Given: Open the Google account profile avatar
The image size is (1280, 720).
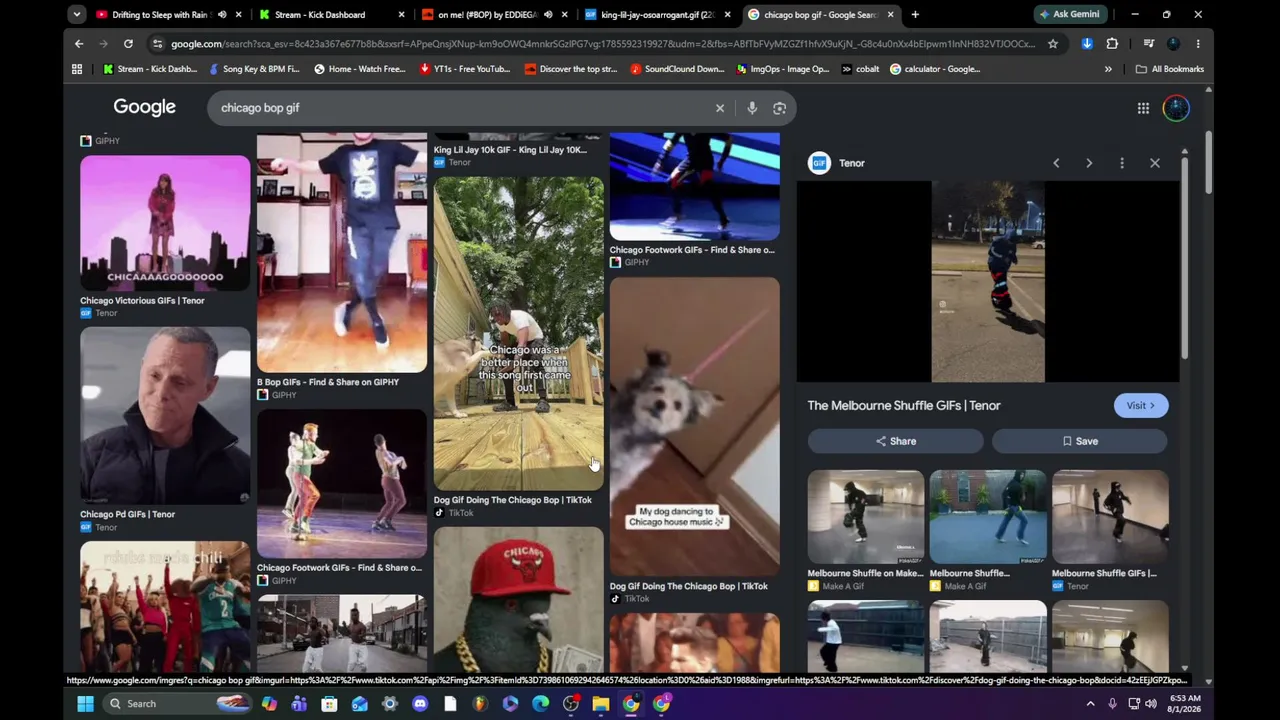Looking at the screenshot, I should coord(1176,108).
